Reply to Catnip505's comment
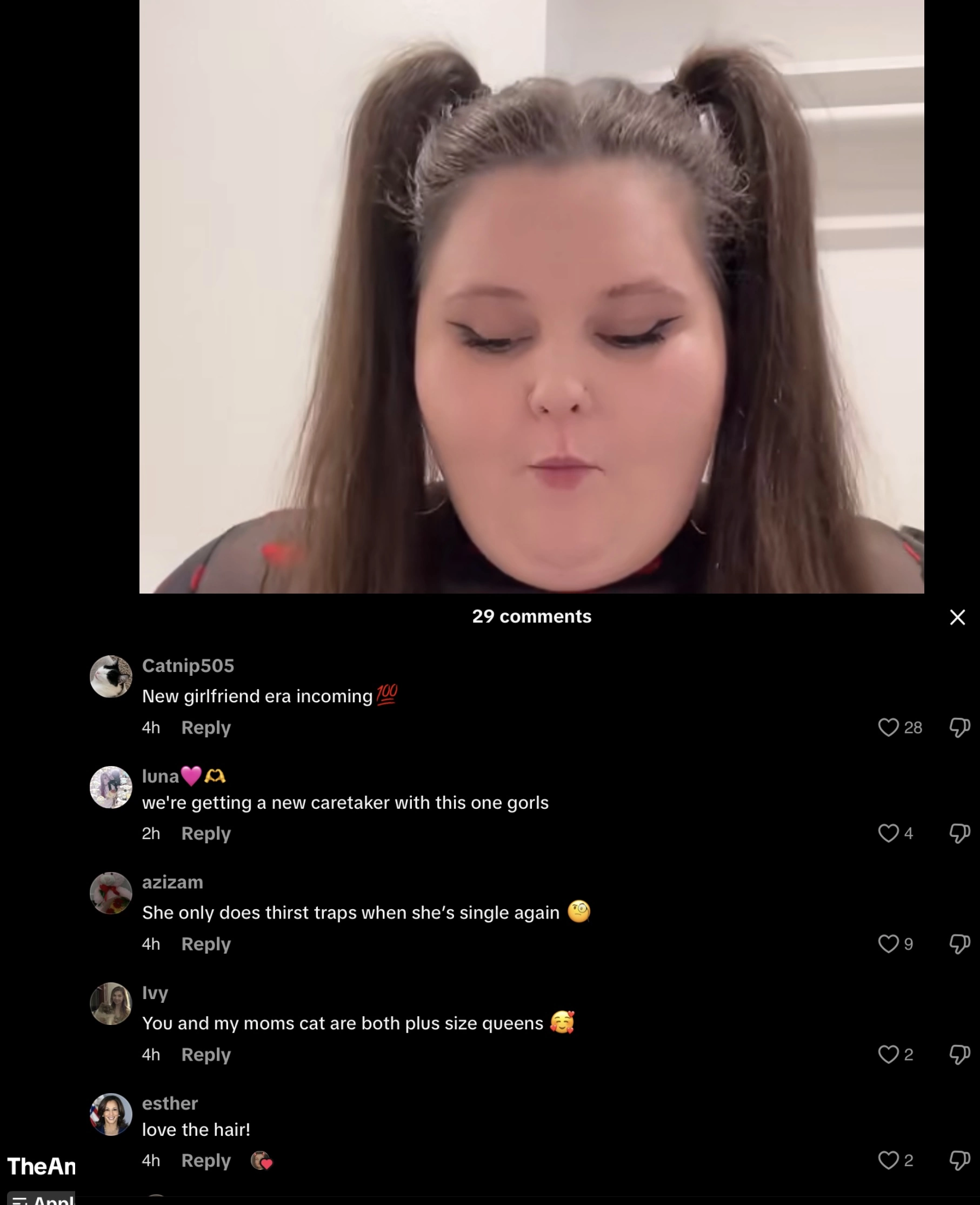Viewport: 980px width, 1205px height. point(206,727)
